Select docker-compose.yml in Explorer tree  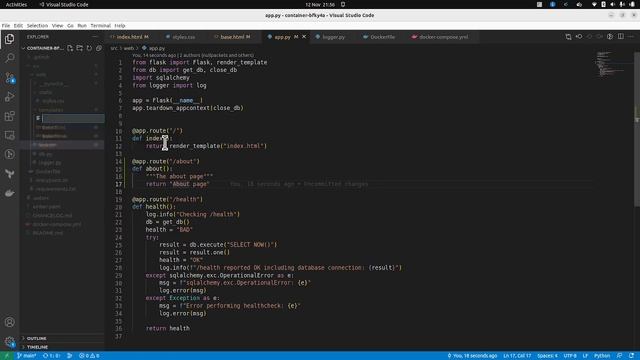point(57,224)
